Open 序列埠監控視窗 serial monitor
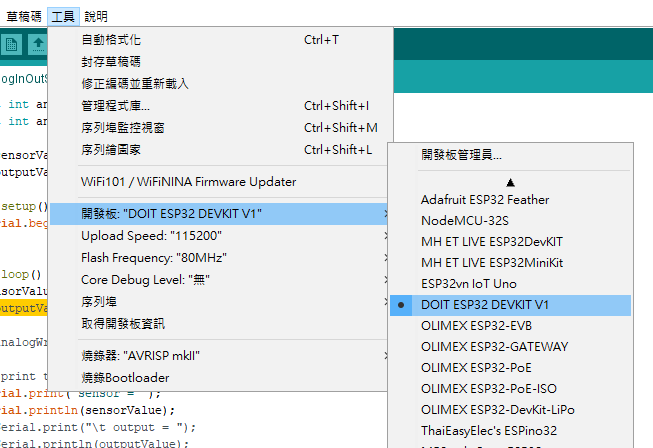This screenshot has height=448, width=653. [x=122, y=128]
